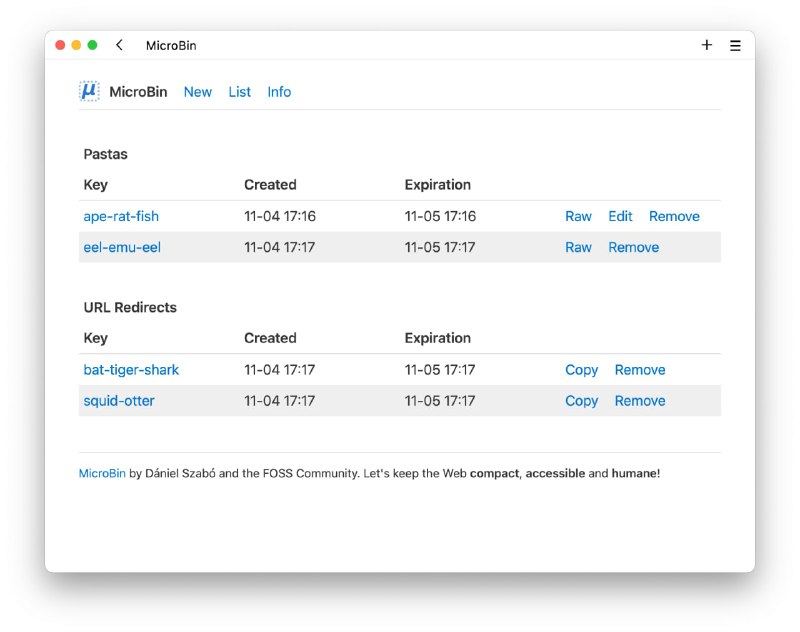Open the squid-otter redirect
The width and height of the screenshot is (800, 632).
coord(119,401)
